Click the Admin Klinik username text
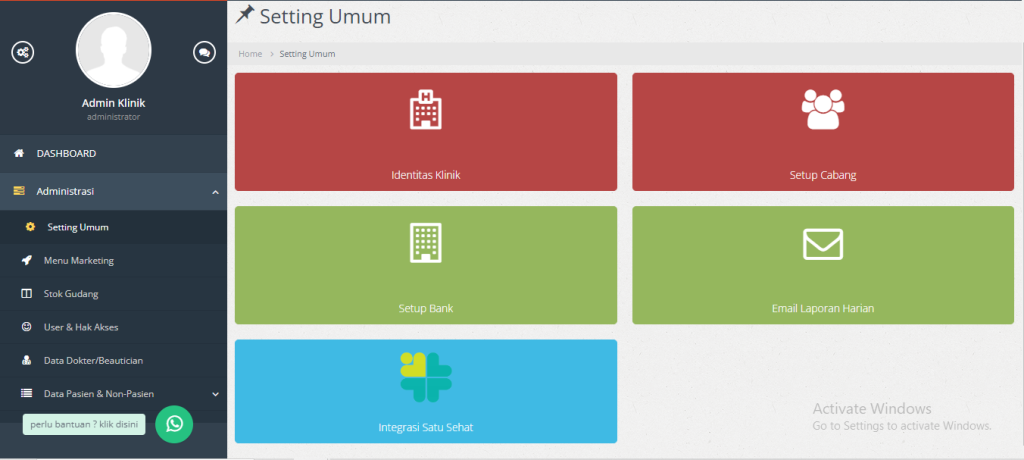Screen dimensions: 1024x460 click(x=114, y=103)
